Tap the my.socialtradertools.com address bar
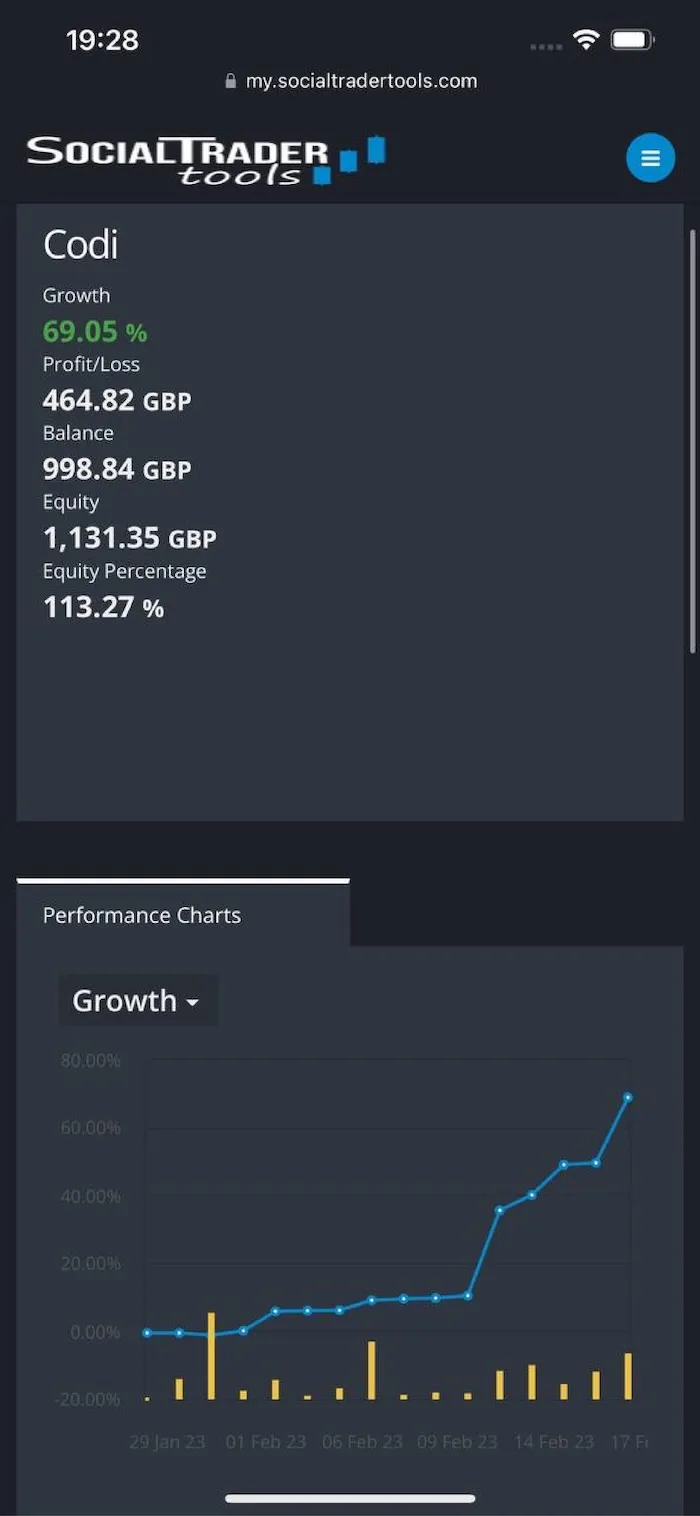The height and width of the screenshot is (1516, 700). (351, 81)
